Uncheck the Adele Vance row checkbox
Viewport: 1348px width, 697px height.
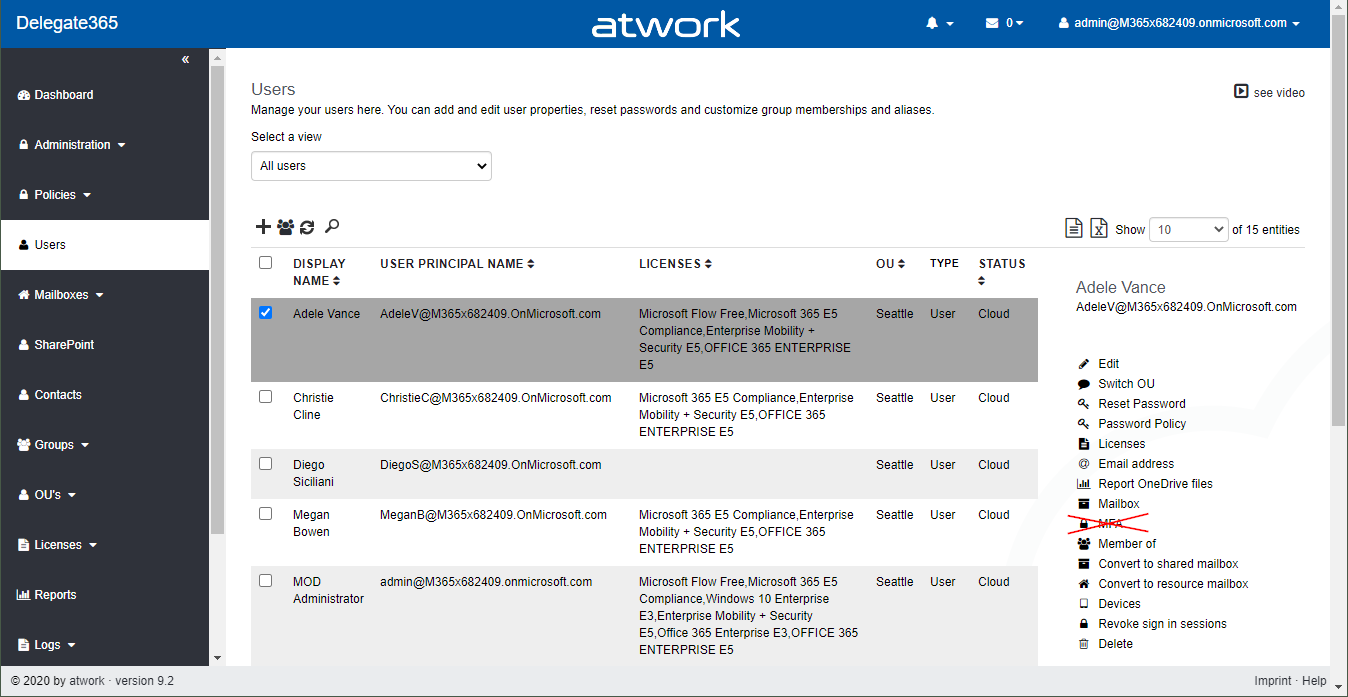click(265, 312)
